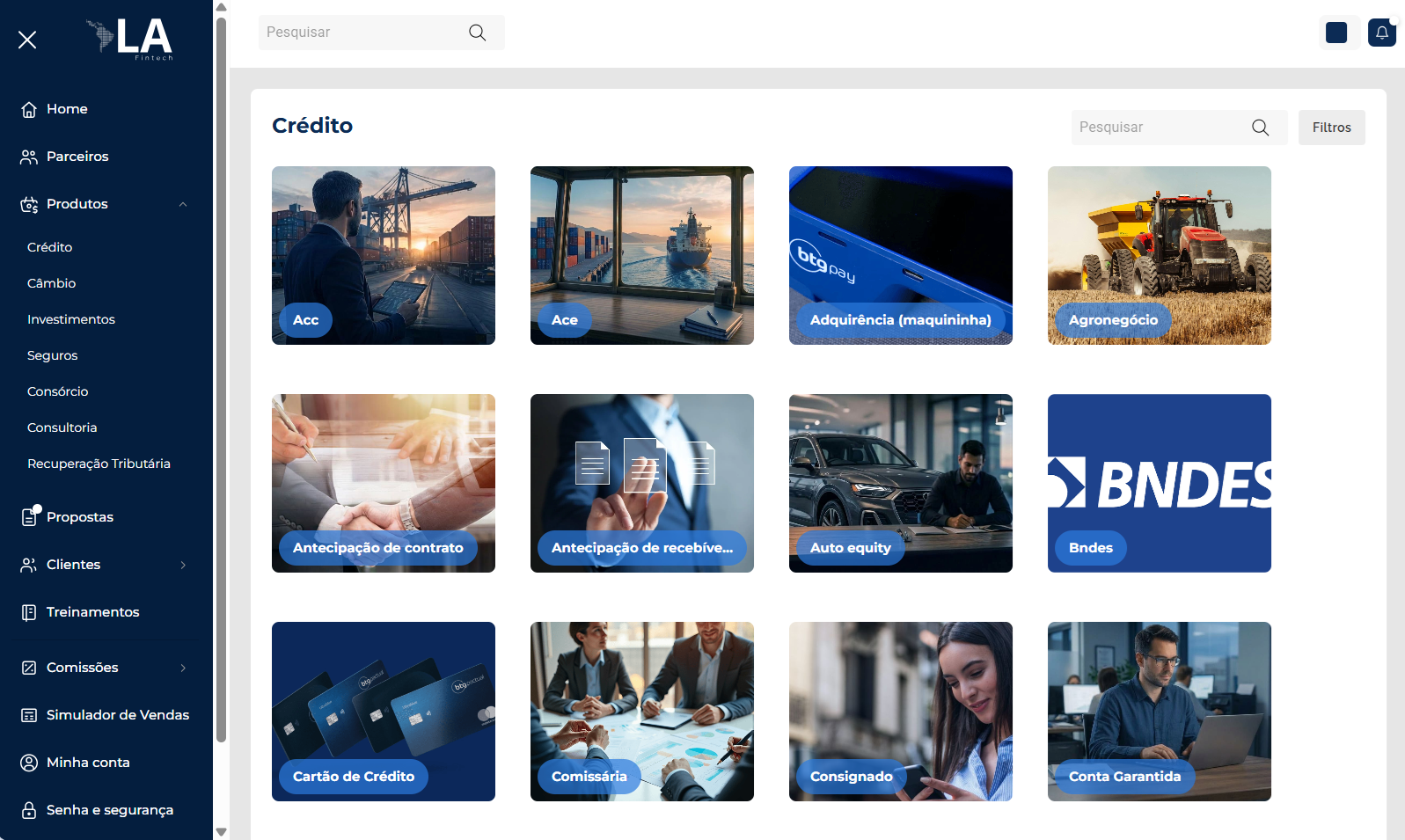
Task: Open the Ace product card
Action: click(x=642, y=256)
